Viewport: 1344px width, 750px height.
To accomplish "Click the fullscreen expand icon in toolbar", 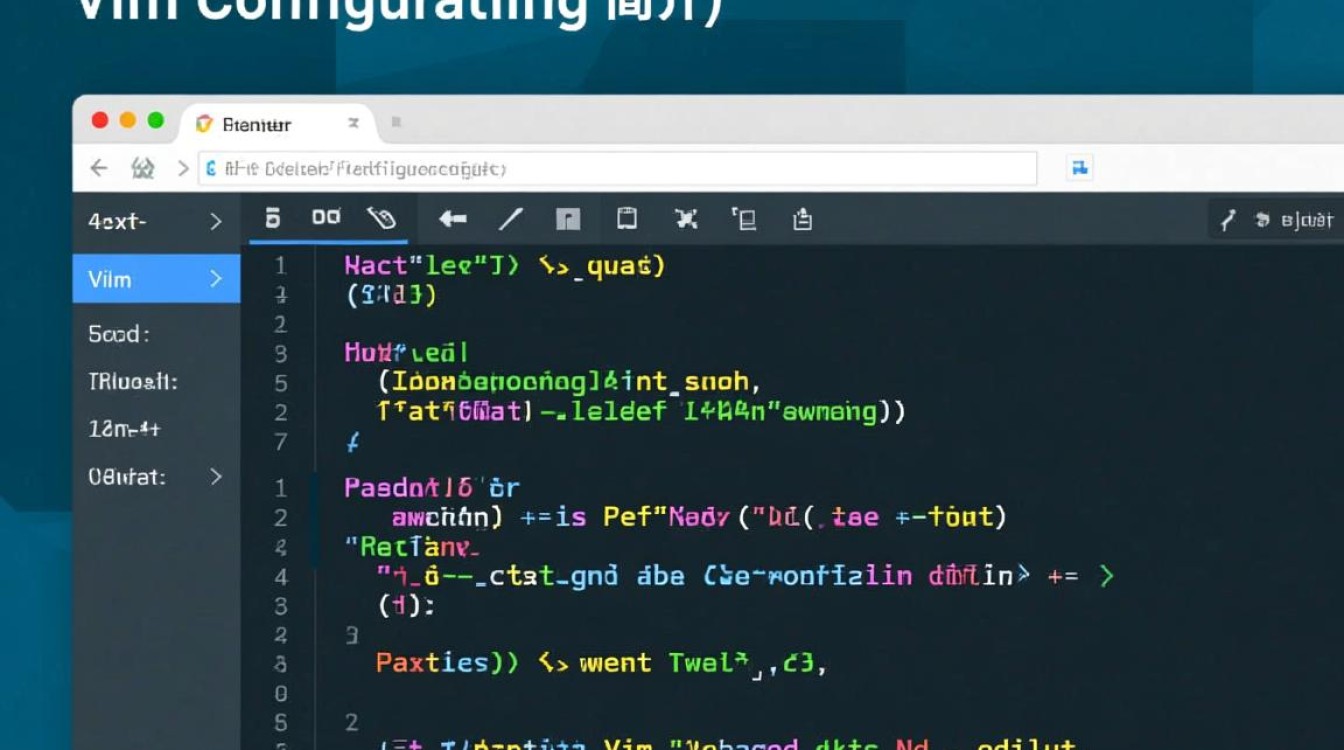I will point(686,219).
